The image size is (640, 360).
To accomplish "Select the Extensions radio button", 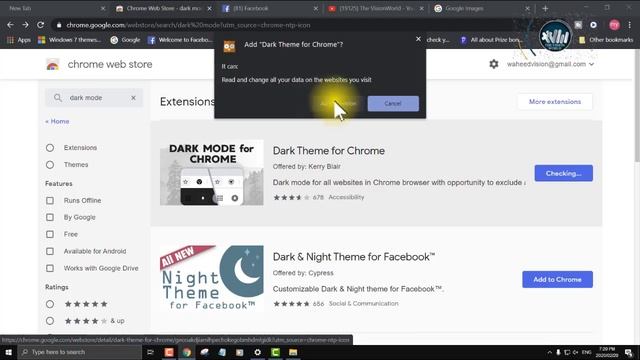I will coord(50,148).
